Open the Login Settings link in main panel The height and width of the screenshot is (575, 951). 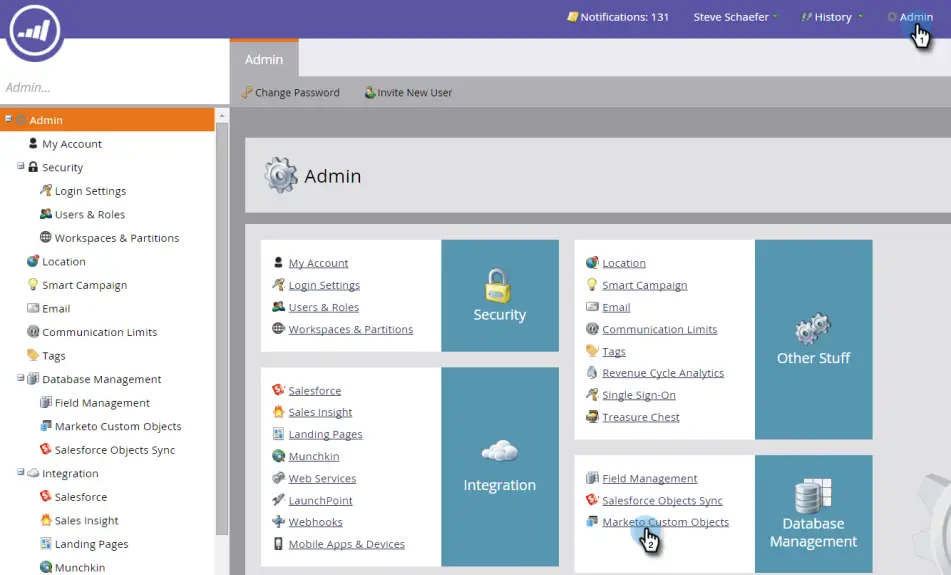click(324, 285)
